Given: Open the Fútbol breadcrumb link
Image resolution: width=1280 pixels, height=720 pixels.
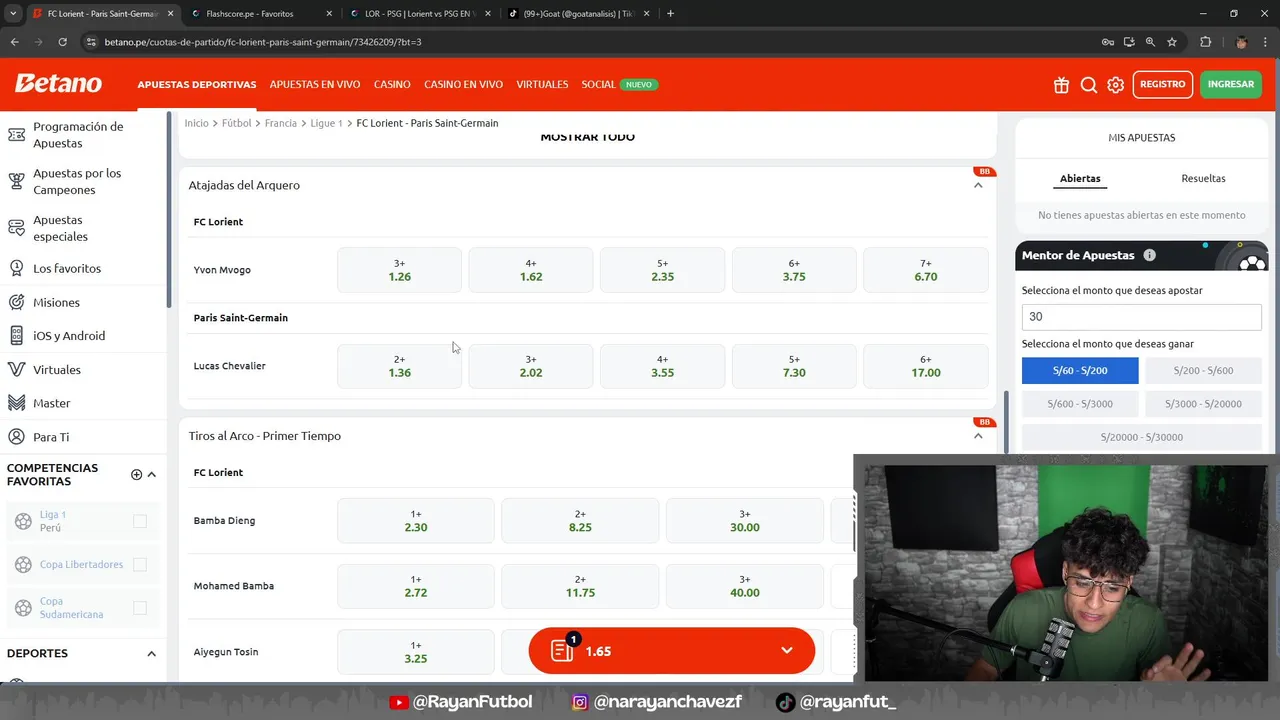Looking at the screenshot, I should pyautogui.click(x=237, y=123).
